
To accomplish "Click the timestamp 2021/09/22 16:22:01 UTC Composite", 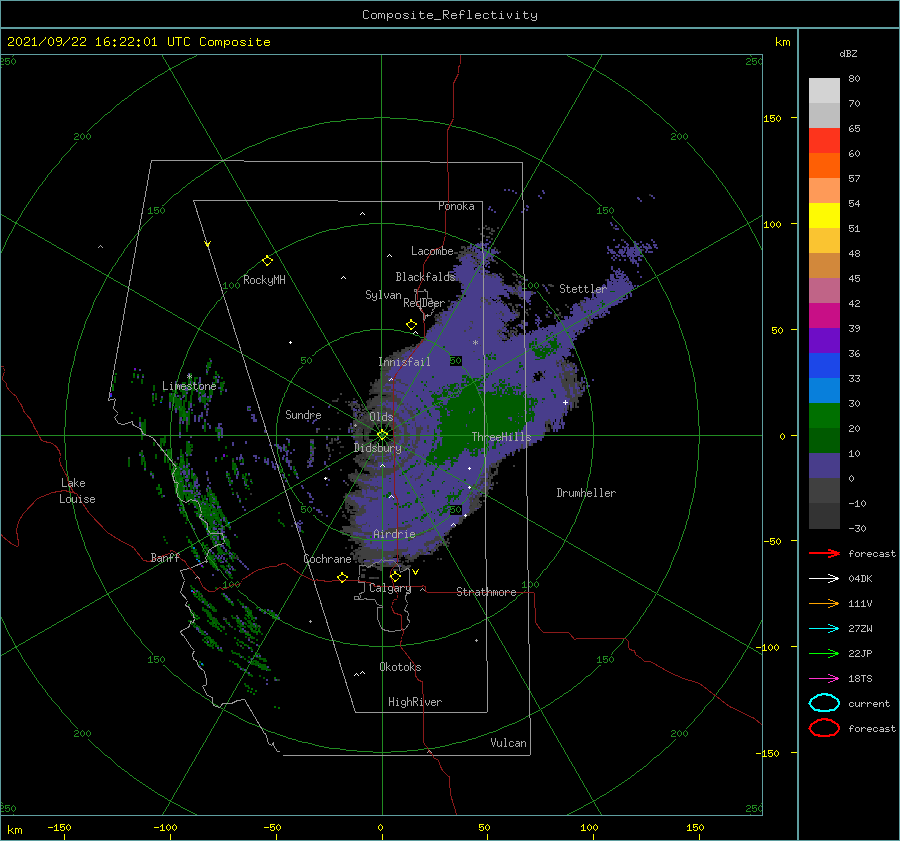I will tap(138, 42).
